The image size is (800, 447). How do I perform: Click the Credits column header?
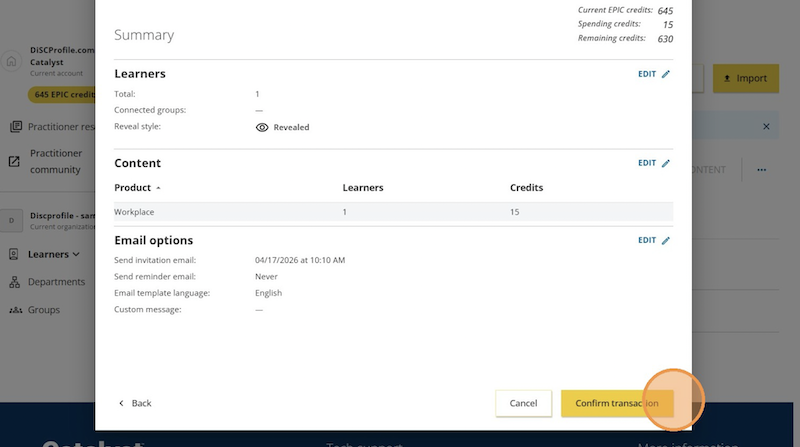click(x=527, y=188)
